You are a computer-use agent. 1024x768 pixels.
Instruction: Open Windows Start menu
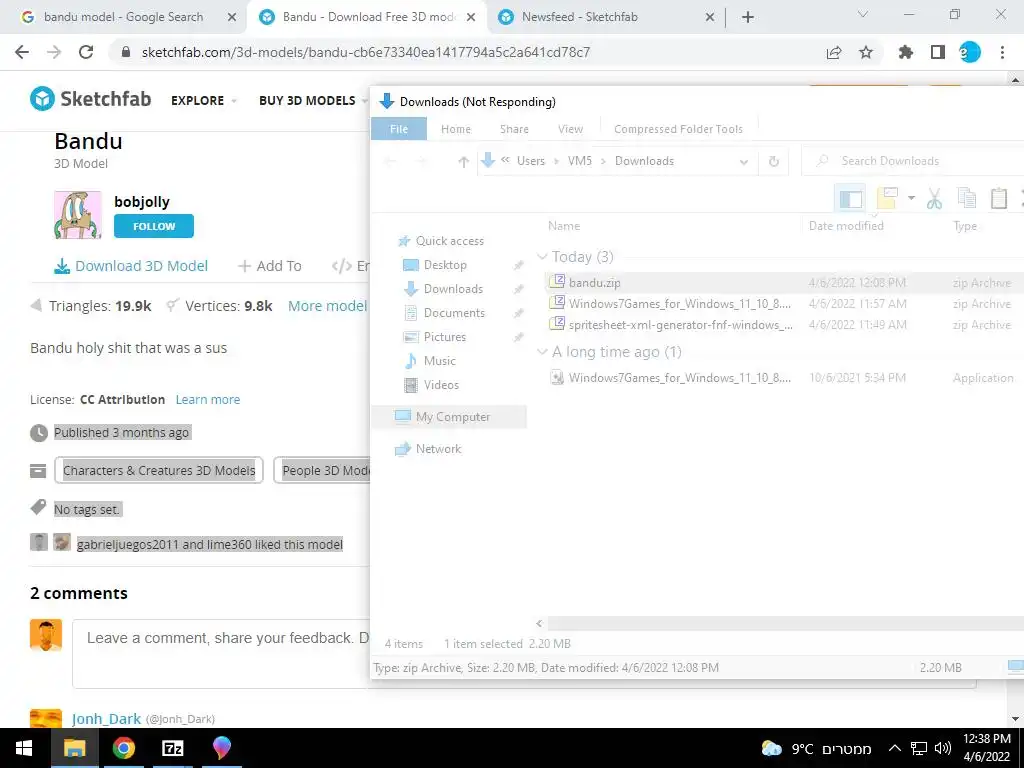click(24, 748)
